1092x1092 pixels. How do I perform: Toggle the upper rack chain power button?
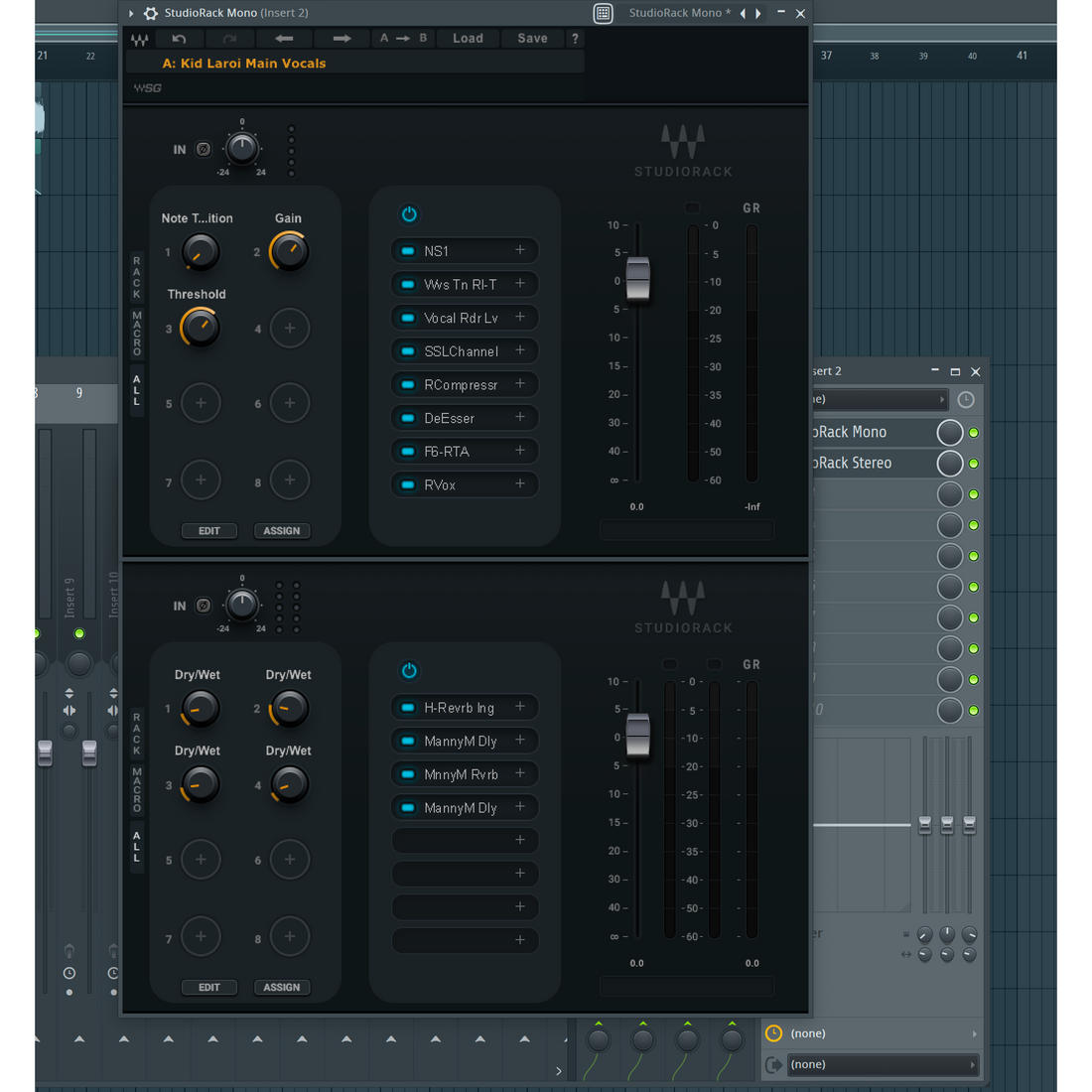point(409,214)
